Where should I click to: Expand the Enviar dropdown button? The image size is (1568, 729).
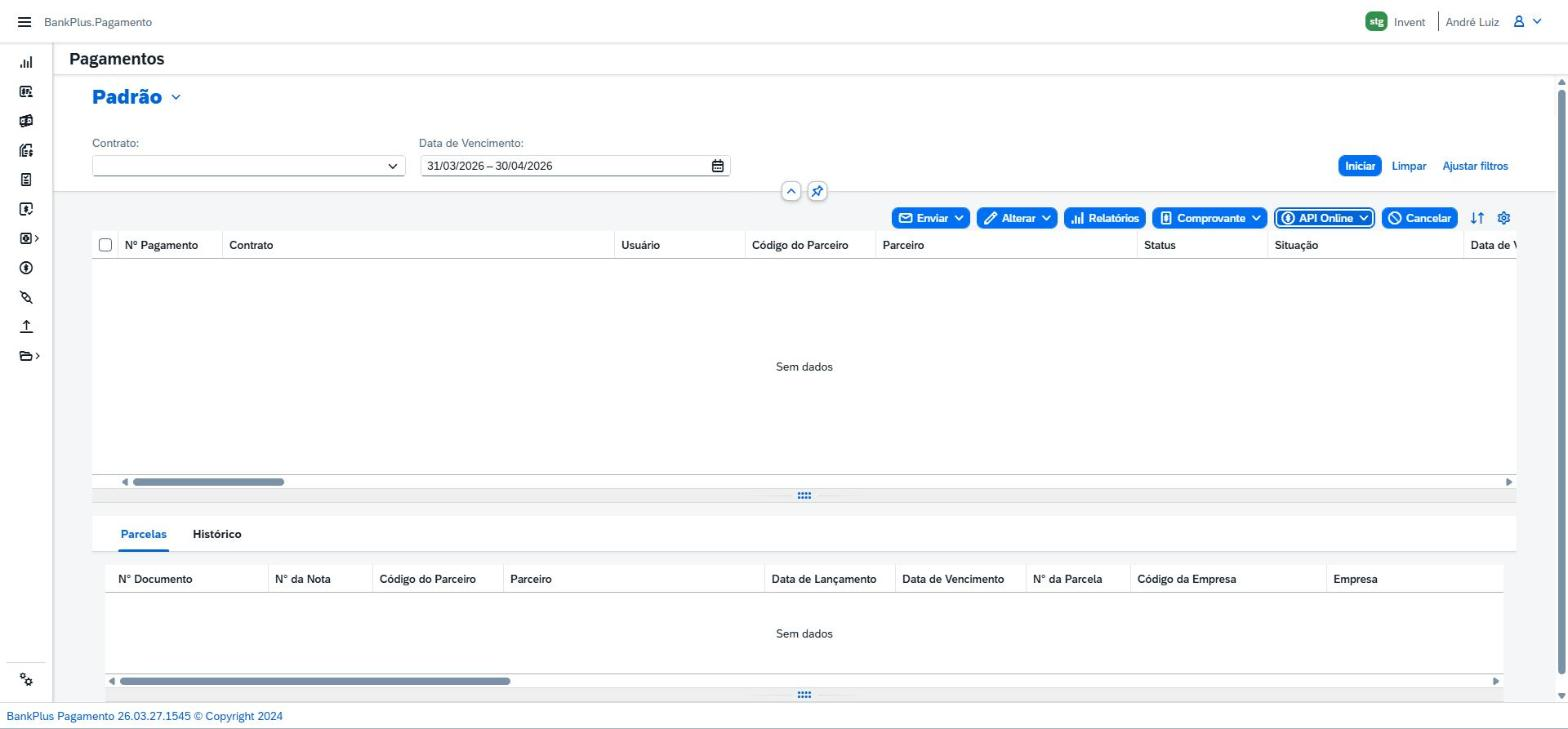pyautogui.click(x=930, y=218)
